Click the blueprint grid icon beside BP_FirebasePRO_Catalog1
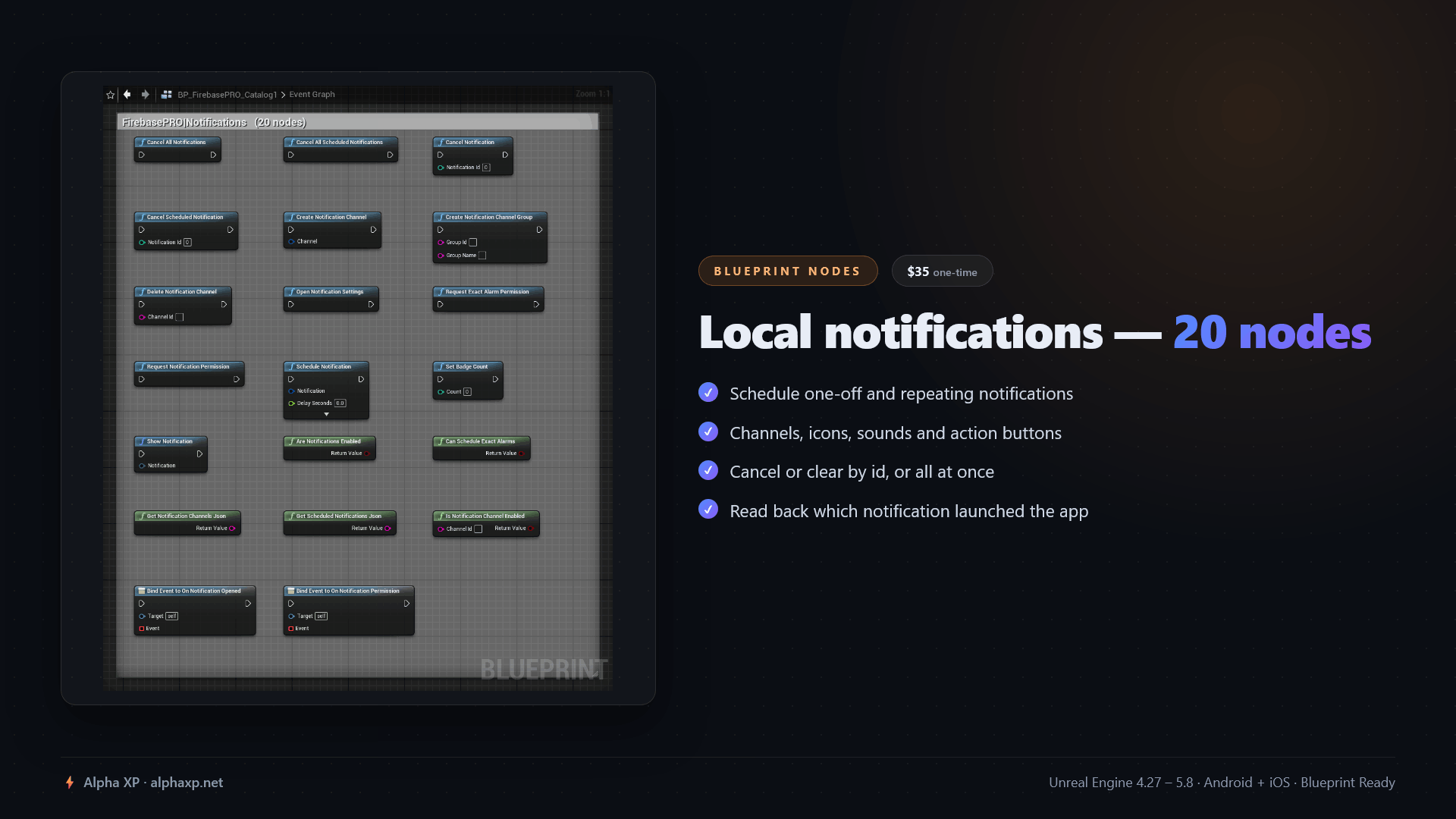Screen dimensions: 1456x819 tap(167, 95)
